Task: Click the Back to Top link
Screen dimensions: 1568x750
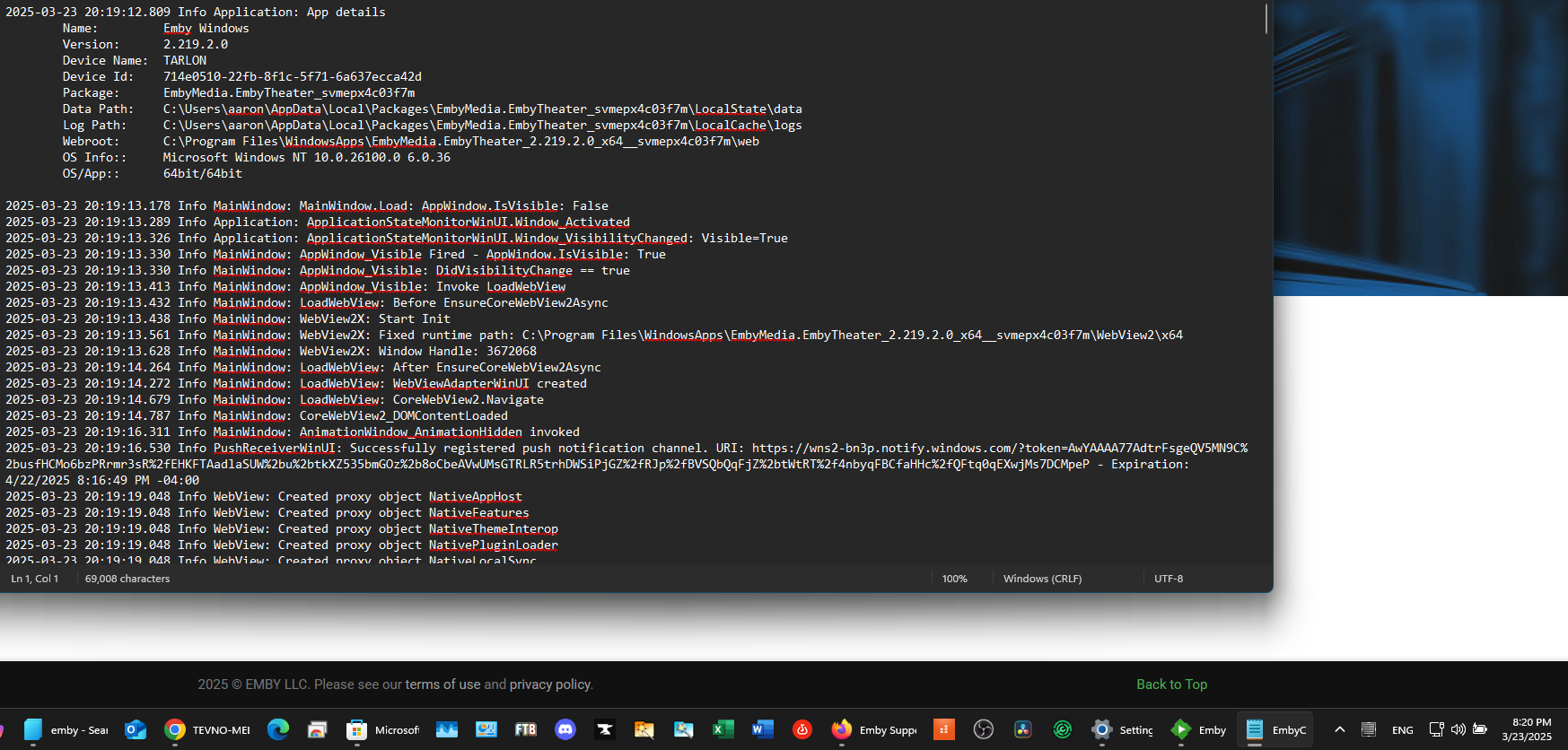Action: (x=1171, y=685)
